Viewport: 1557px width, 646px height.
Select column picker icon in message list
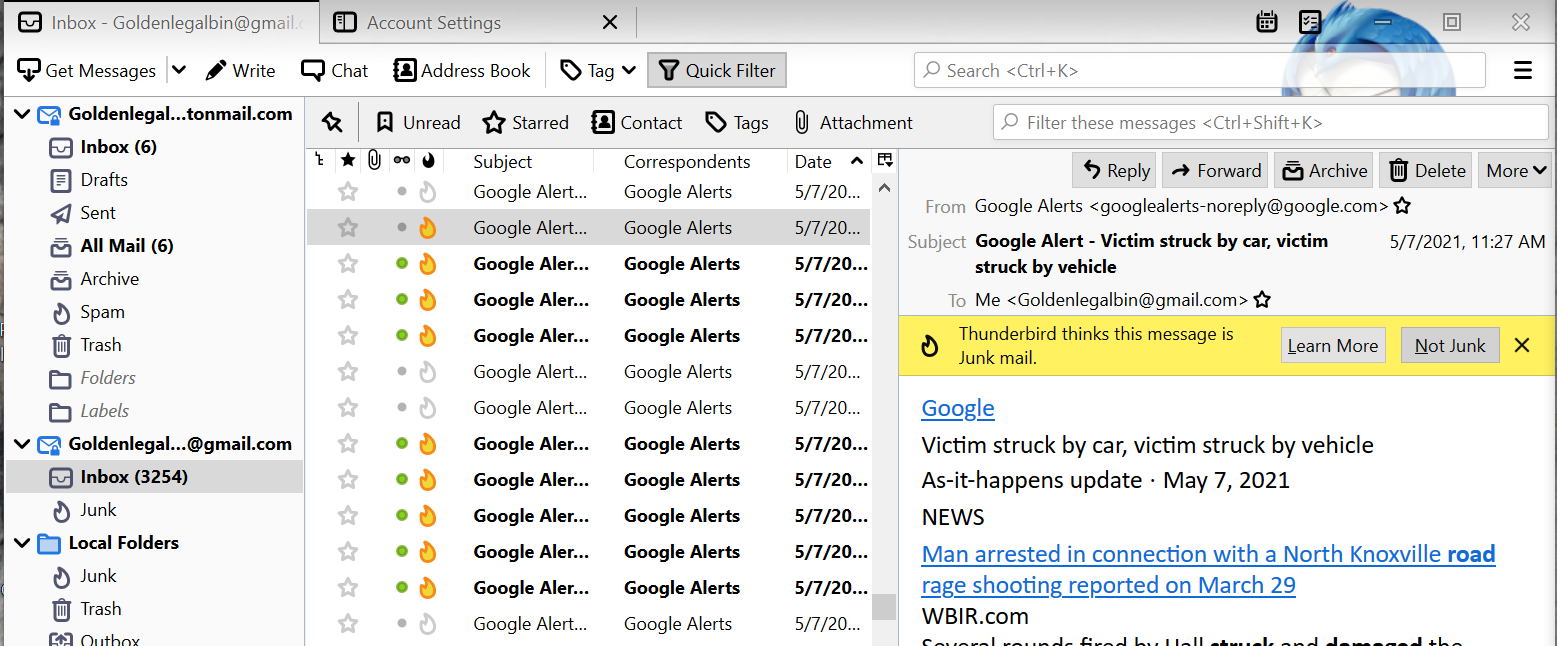(884, 161)
